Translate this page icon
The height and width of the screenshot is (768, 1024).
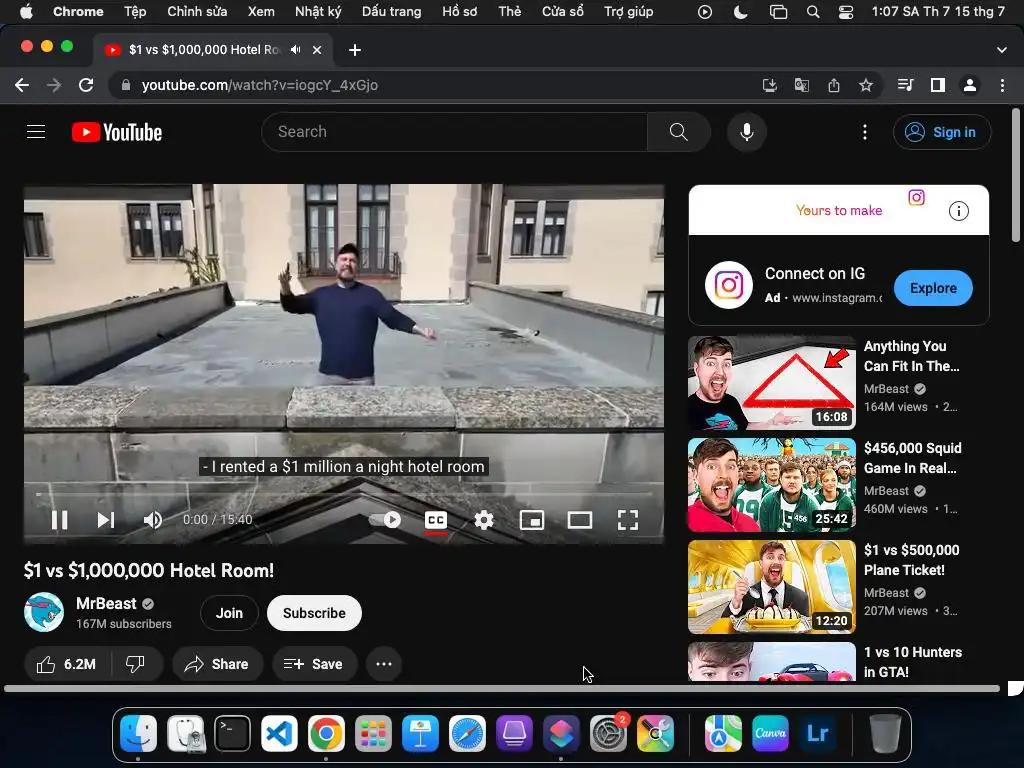pyautogui.click(x=801, y=85)
